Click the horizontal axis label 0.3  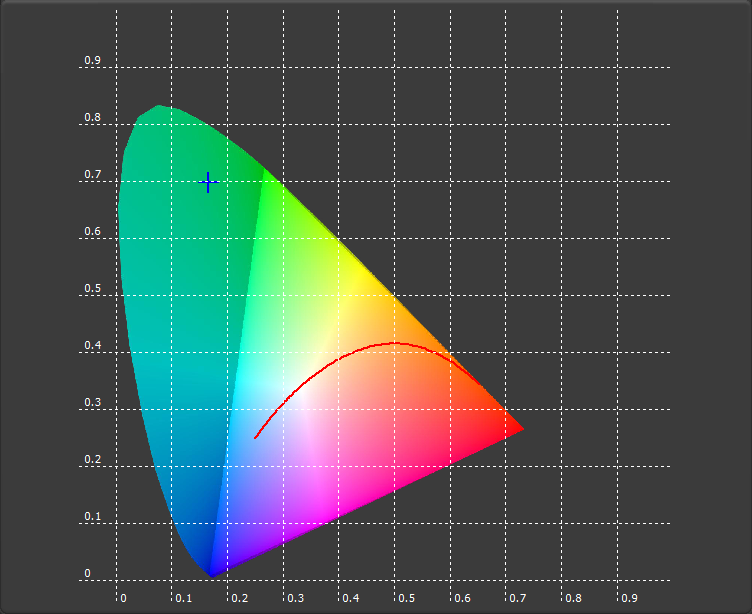point(295,598)
